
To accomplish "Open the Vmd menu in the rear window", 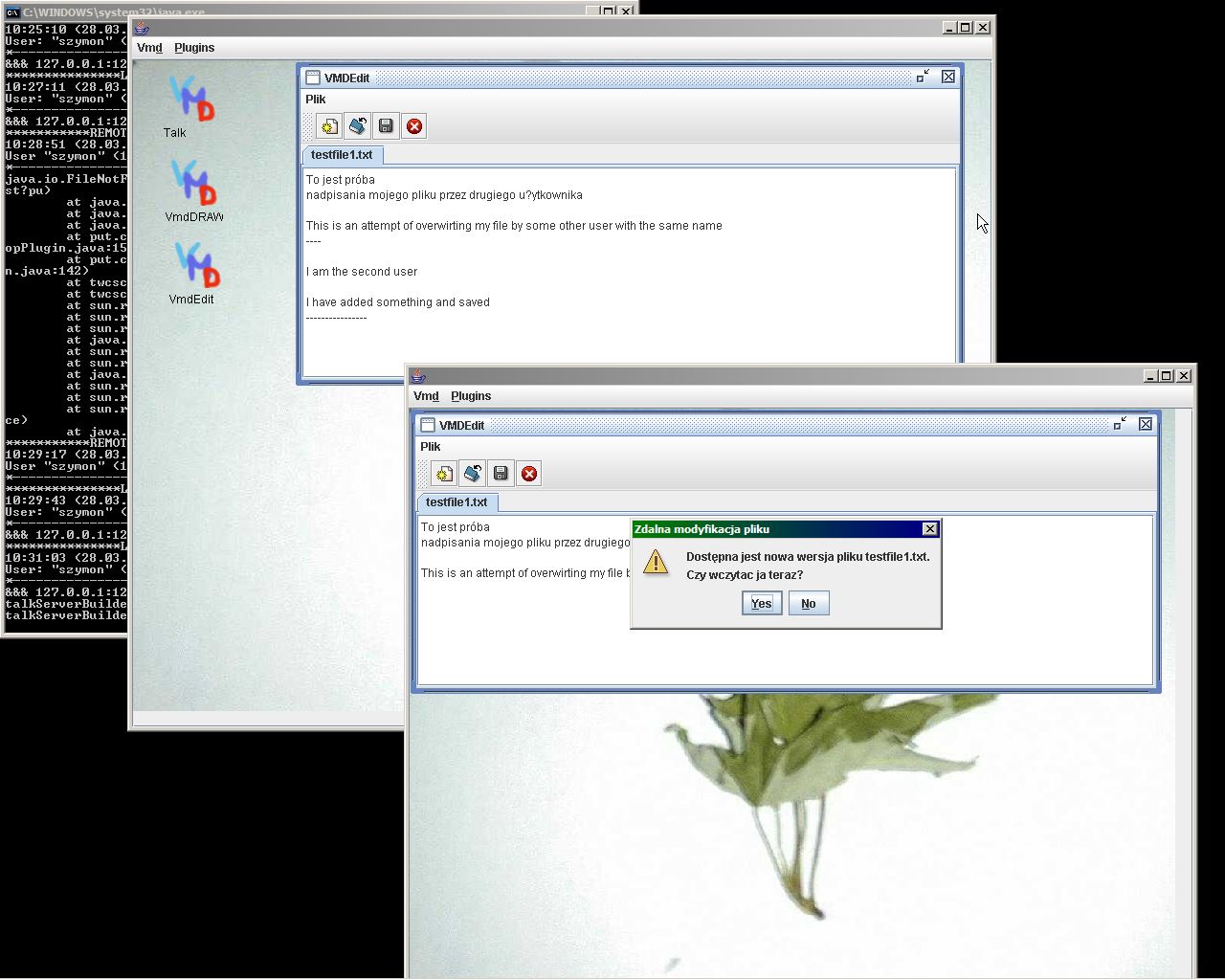I will pyautogui.click(x=149, y=47).
